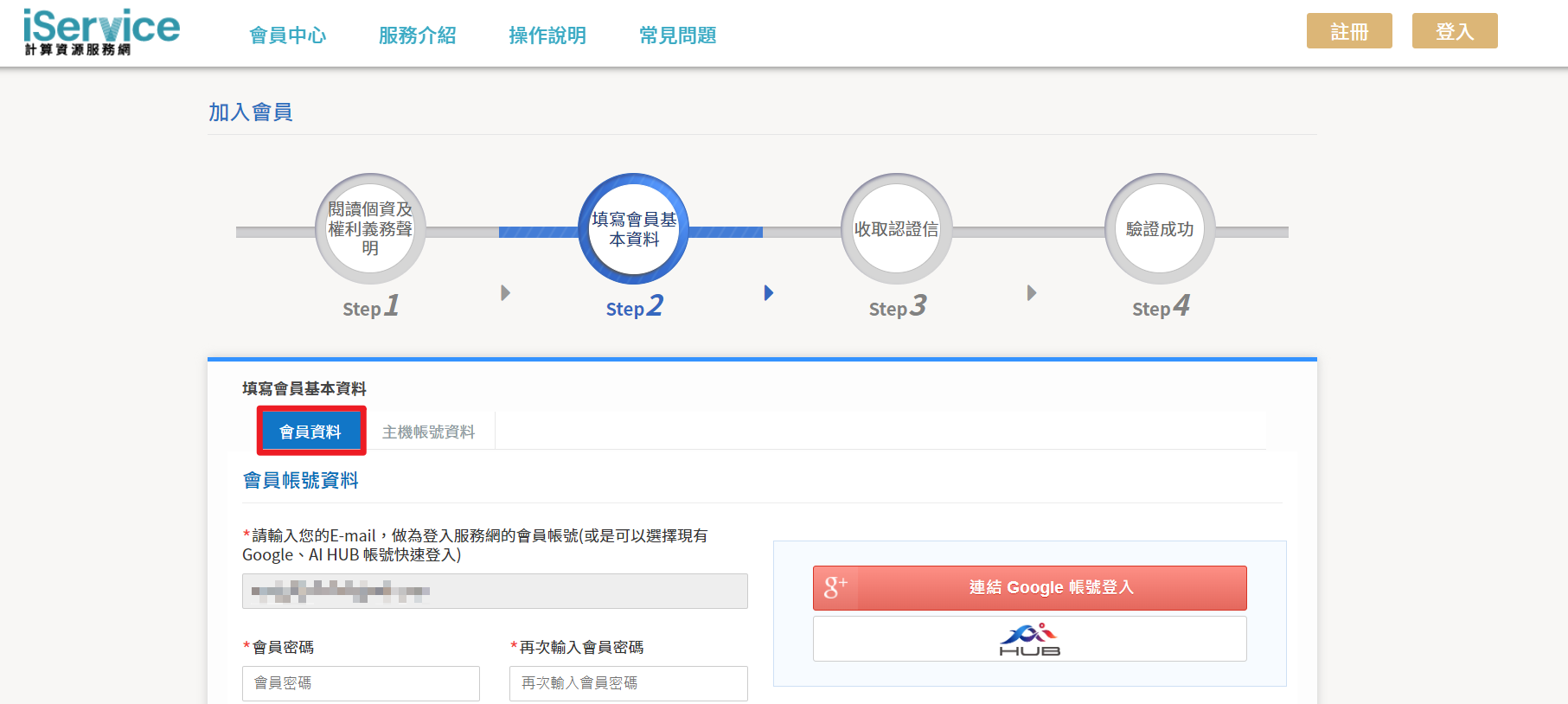Click the iService logo
The image size is (1568, 704).
101,32
